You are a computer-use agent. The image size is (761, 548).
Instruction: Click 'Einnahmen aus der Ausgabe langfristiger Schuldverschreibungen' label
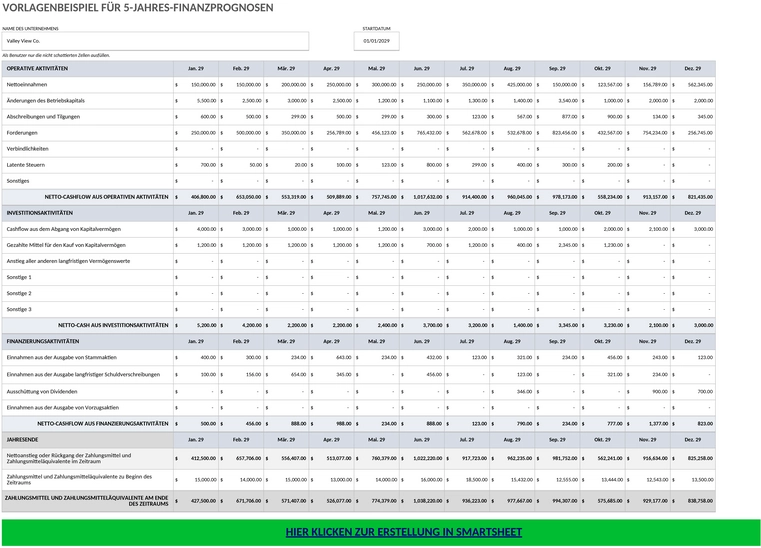(x=83, y=374)
